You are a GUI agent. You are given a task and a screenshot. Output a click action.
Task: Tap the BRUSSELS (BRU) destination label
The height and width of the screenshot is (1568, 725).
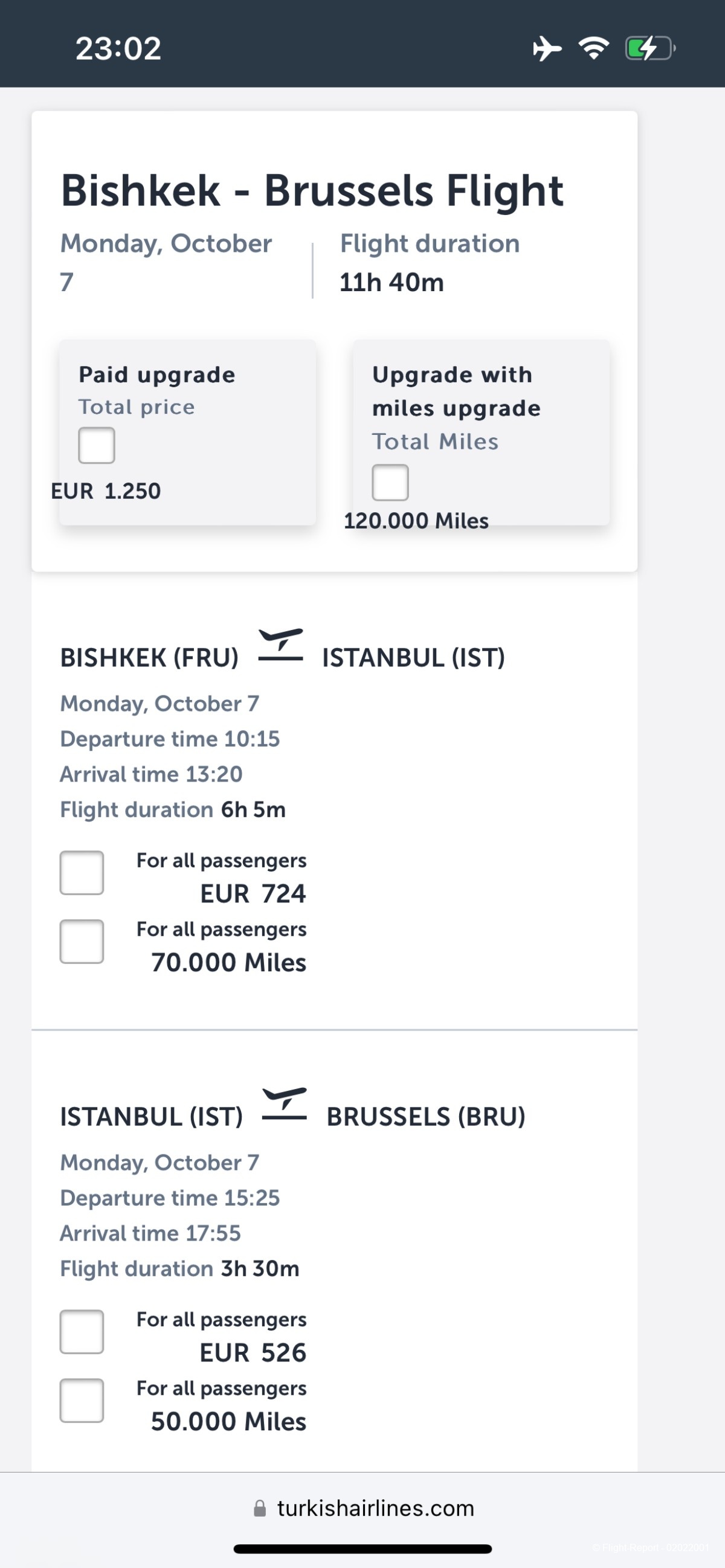coord(425,1117)
